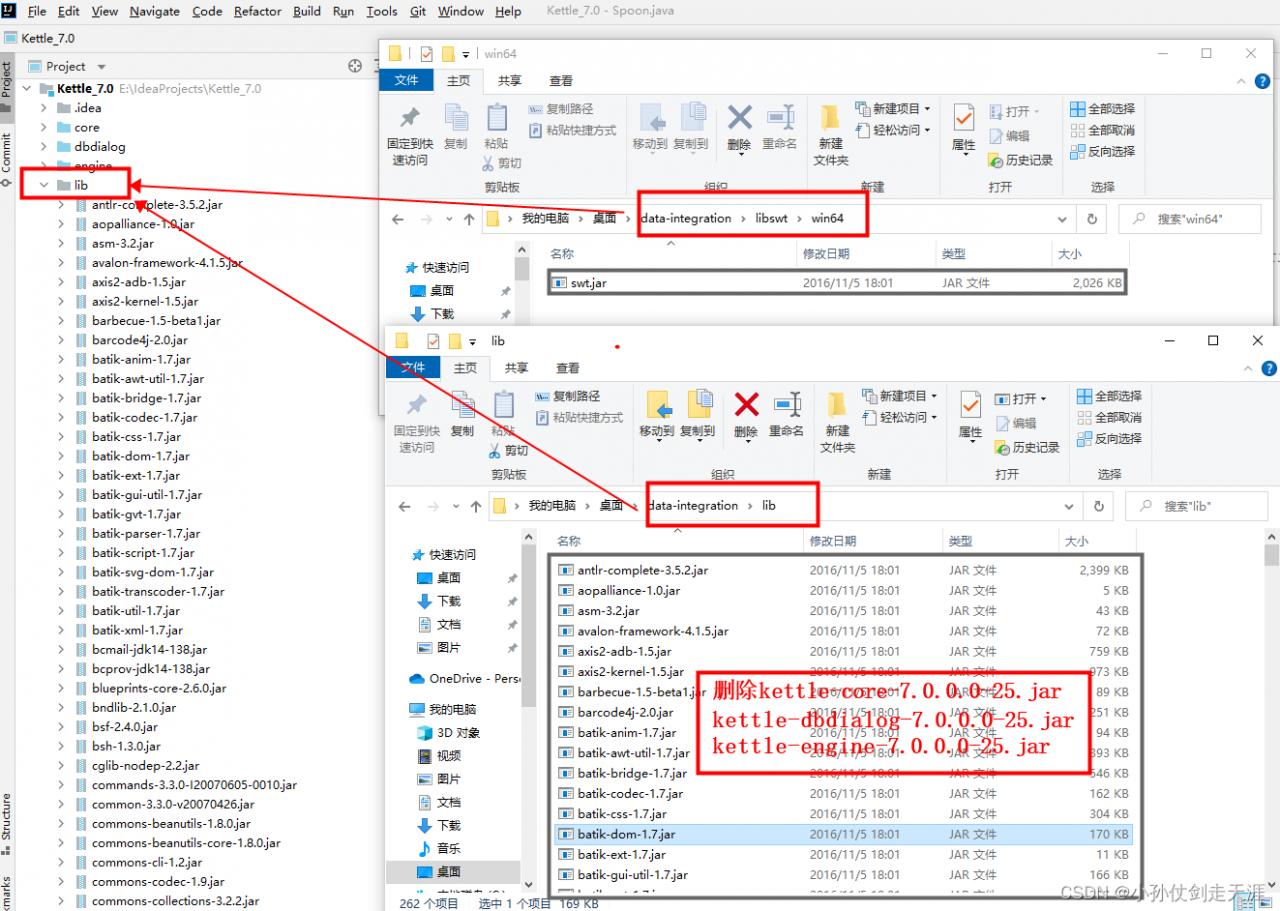Open New item dropdown in win64 window

[x=893, y=108]
